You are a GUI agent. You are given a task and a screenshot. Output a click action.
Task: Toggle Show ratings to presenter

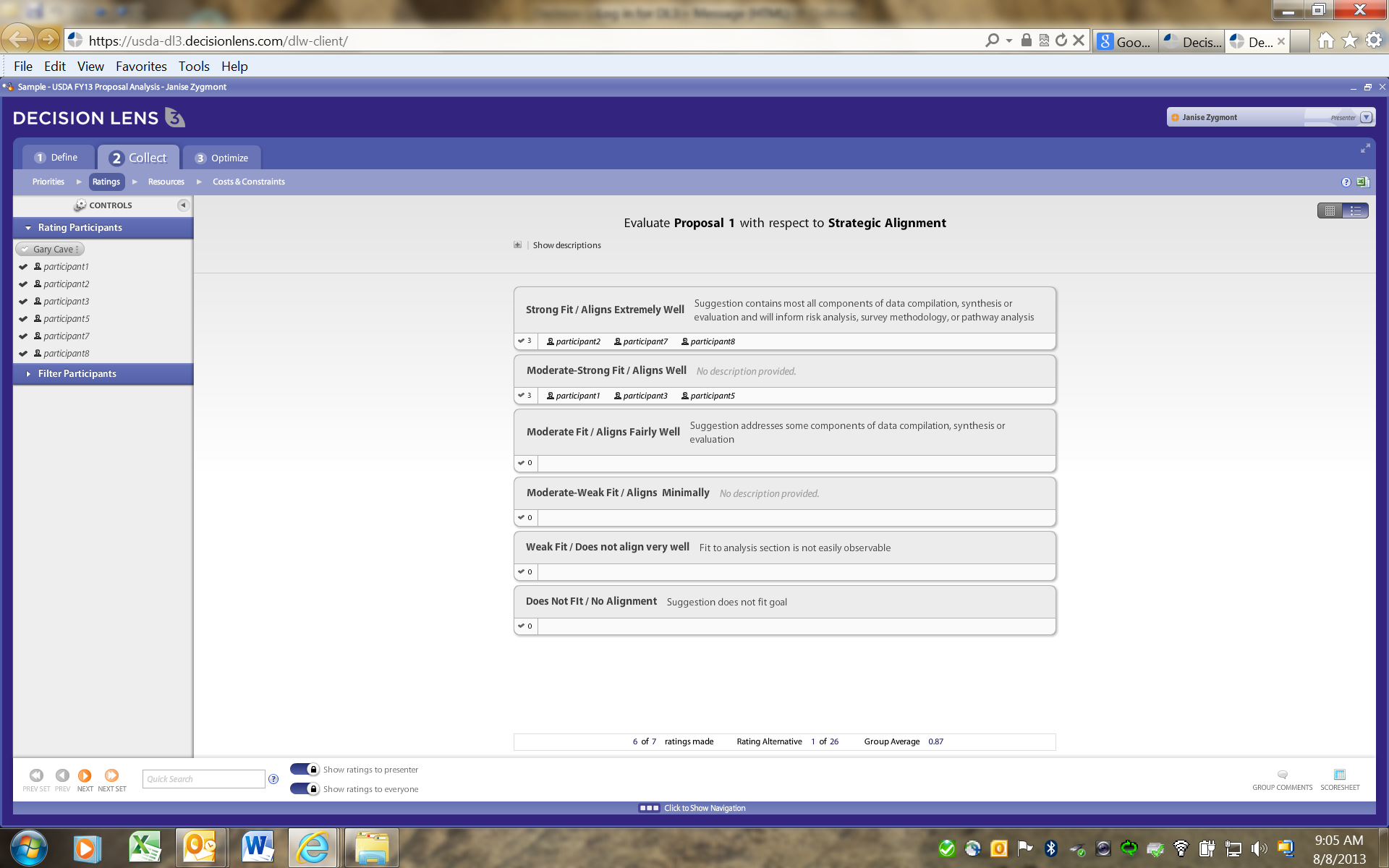[305, 770]
